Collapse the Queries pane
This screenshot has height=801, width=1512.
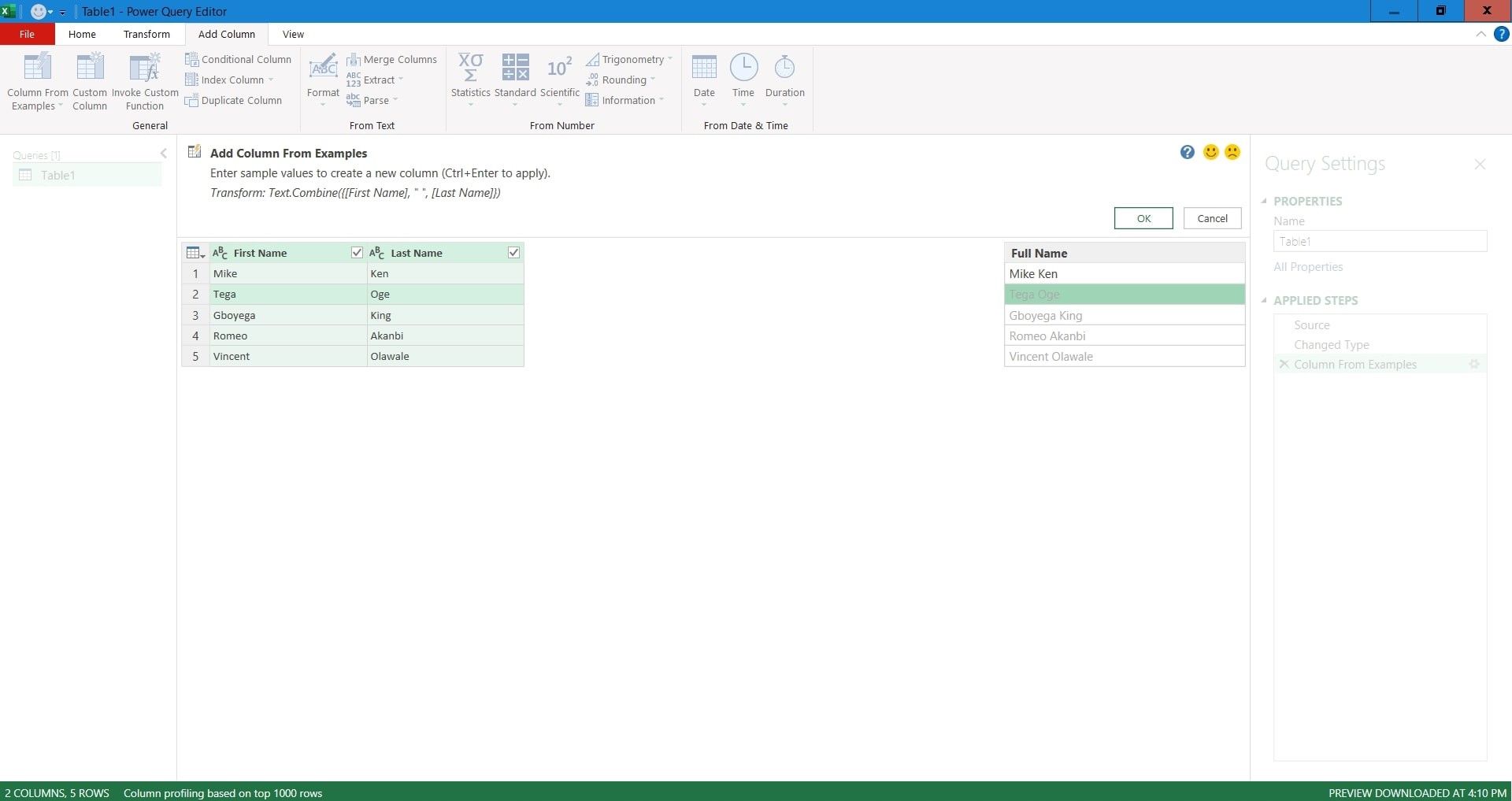[163, 154]
